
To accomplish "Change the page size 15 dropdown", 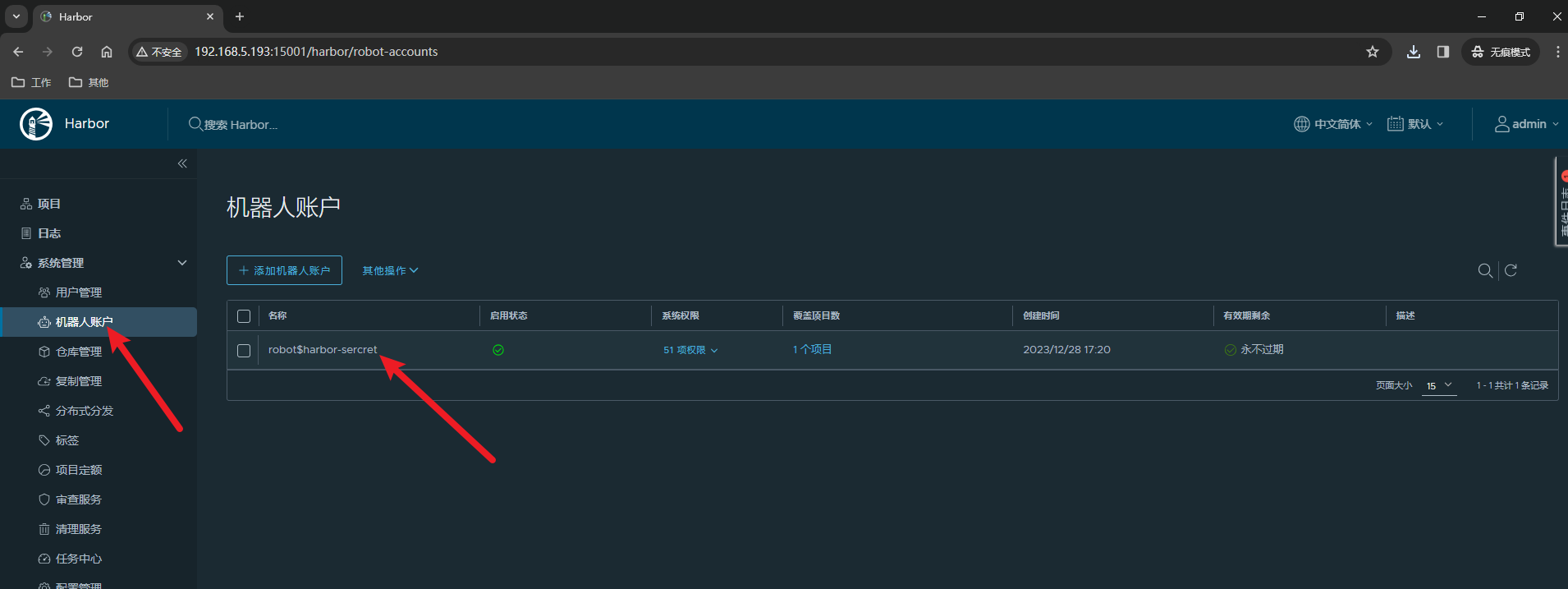I will [x=1439, y=385].
